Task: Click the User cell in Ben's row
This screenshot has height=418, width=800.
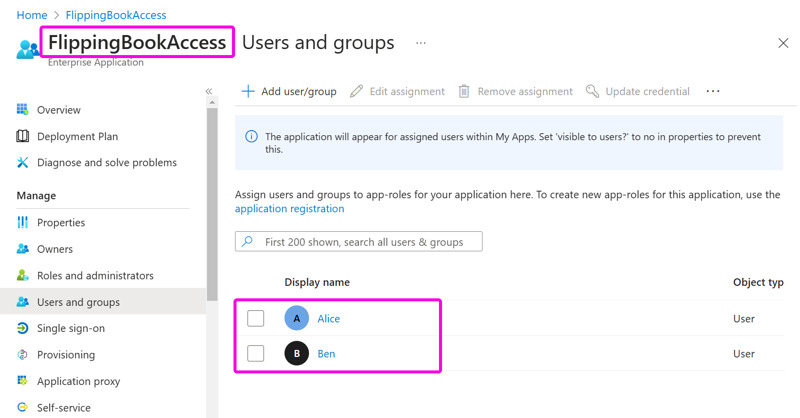Action: [x=744, y=353]
